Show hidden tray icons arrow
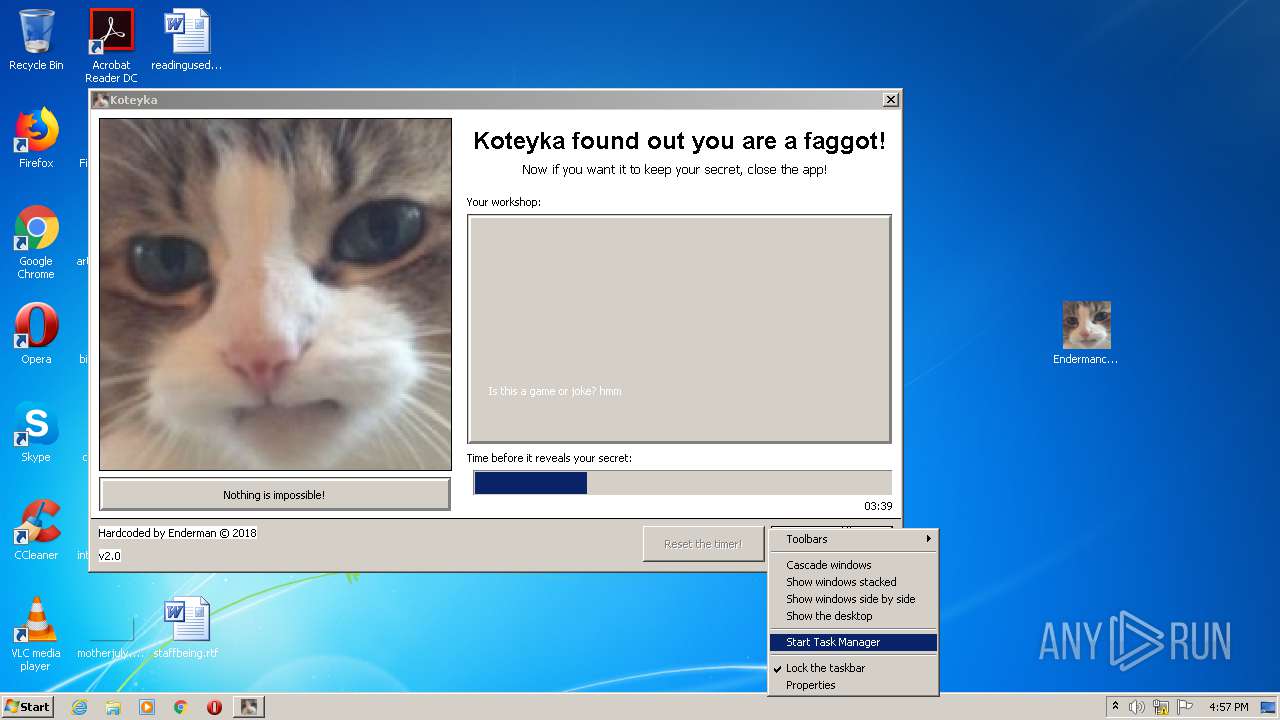This screenshot has height=720, width=1280. point(1115,706)
